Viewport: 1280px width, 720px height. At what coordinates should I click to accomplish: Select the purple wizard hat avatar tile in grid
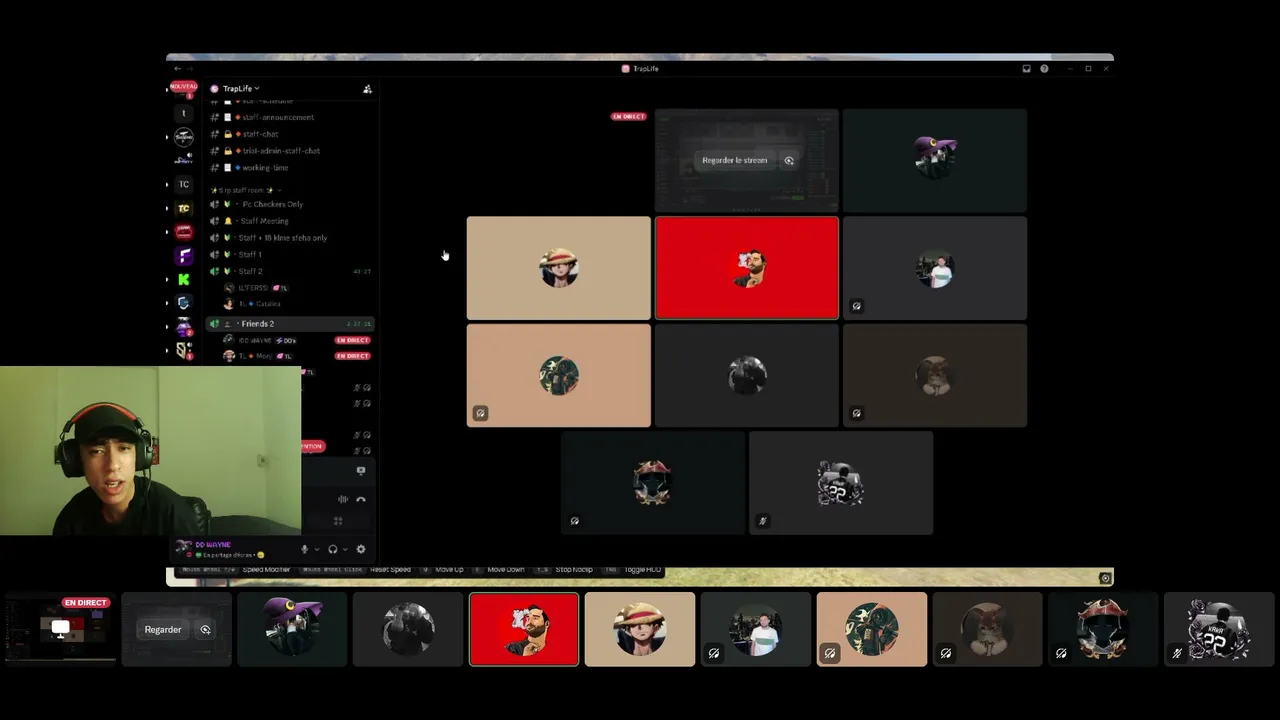(935, 160)
